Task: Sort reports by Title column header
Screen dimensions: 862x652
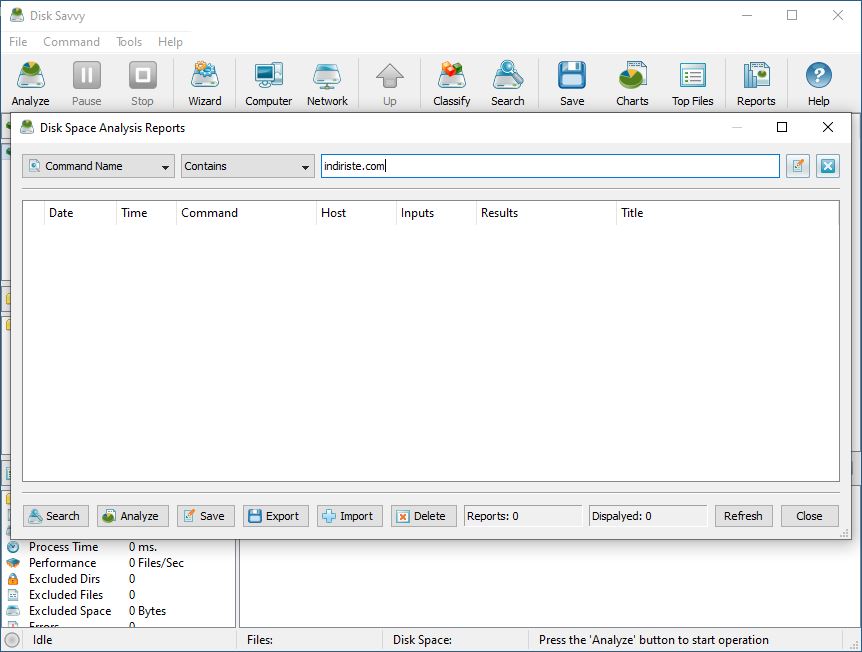Action: pos(728,213)
